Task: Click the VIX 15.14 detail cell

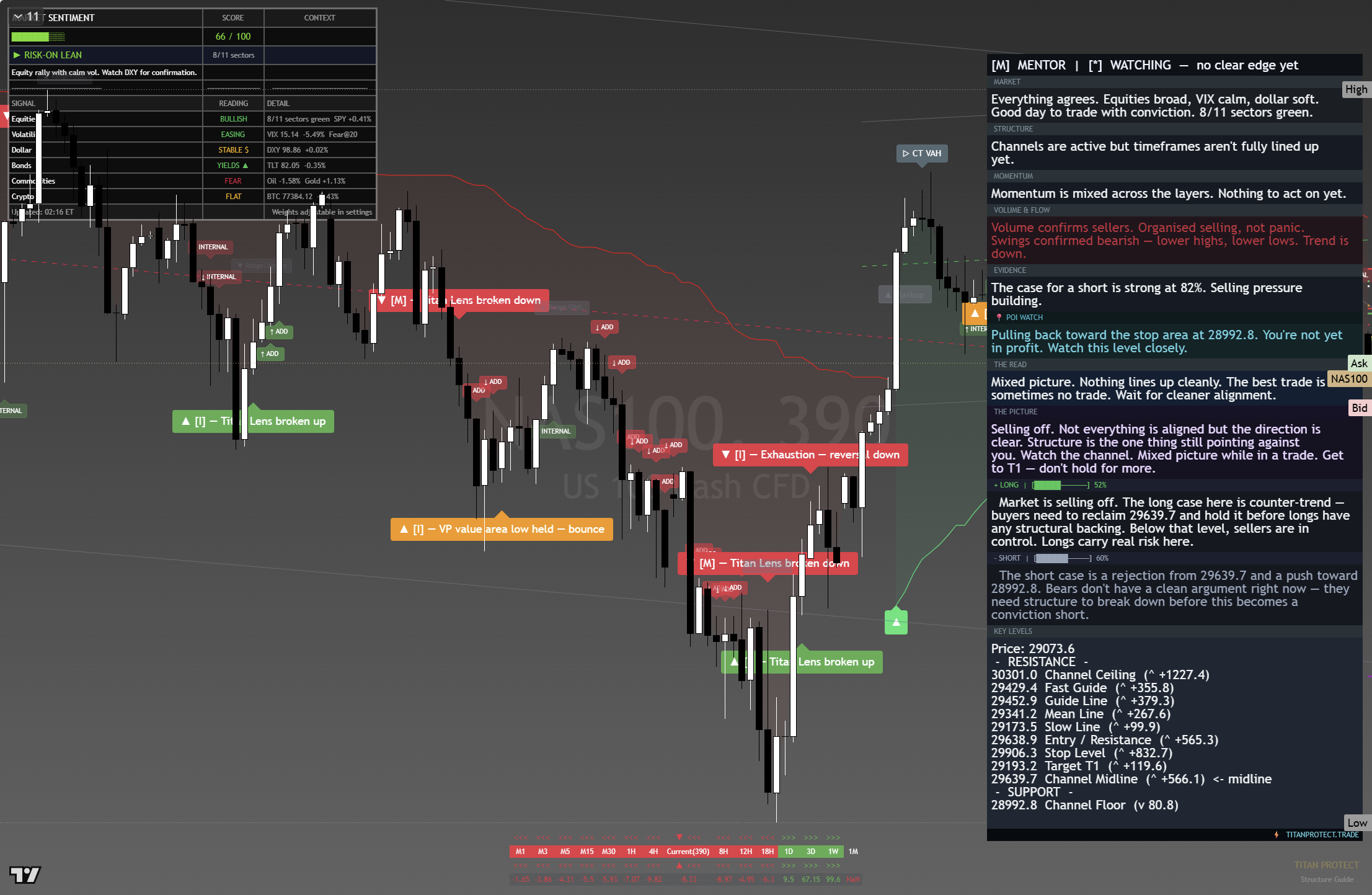Action: tap(320, 134)
